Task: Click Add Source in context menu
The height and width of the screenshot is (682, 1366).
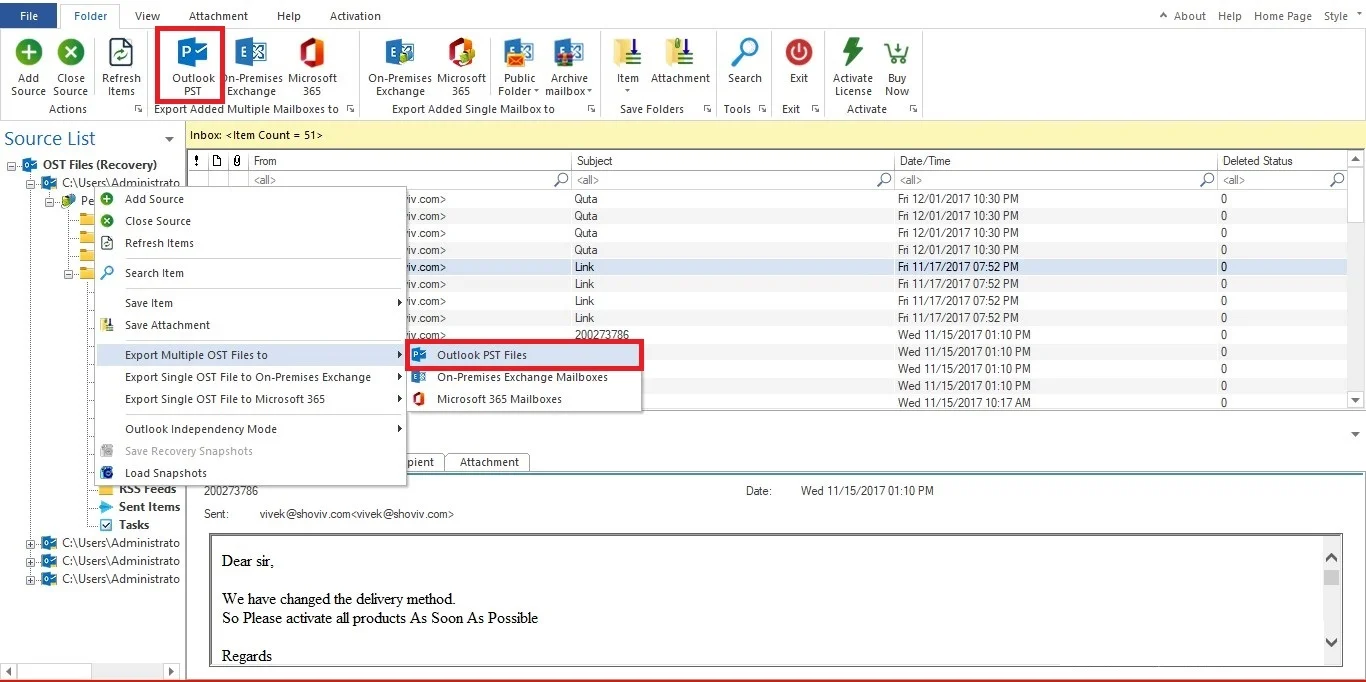Action: (x=250, y=199)
